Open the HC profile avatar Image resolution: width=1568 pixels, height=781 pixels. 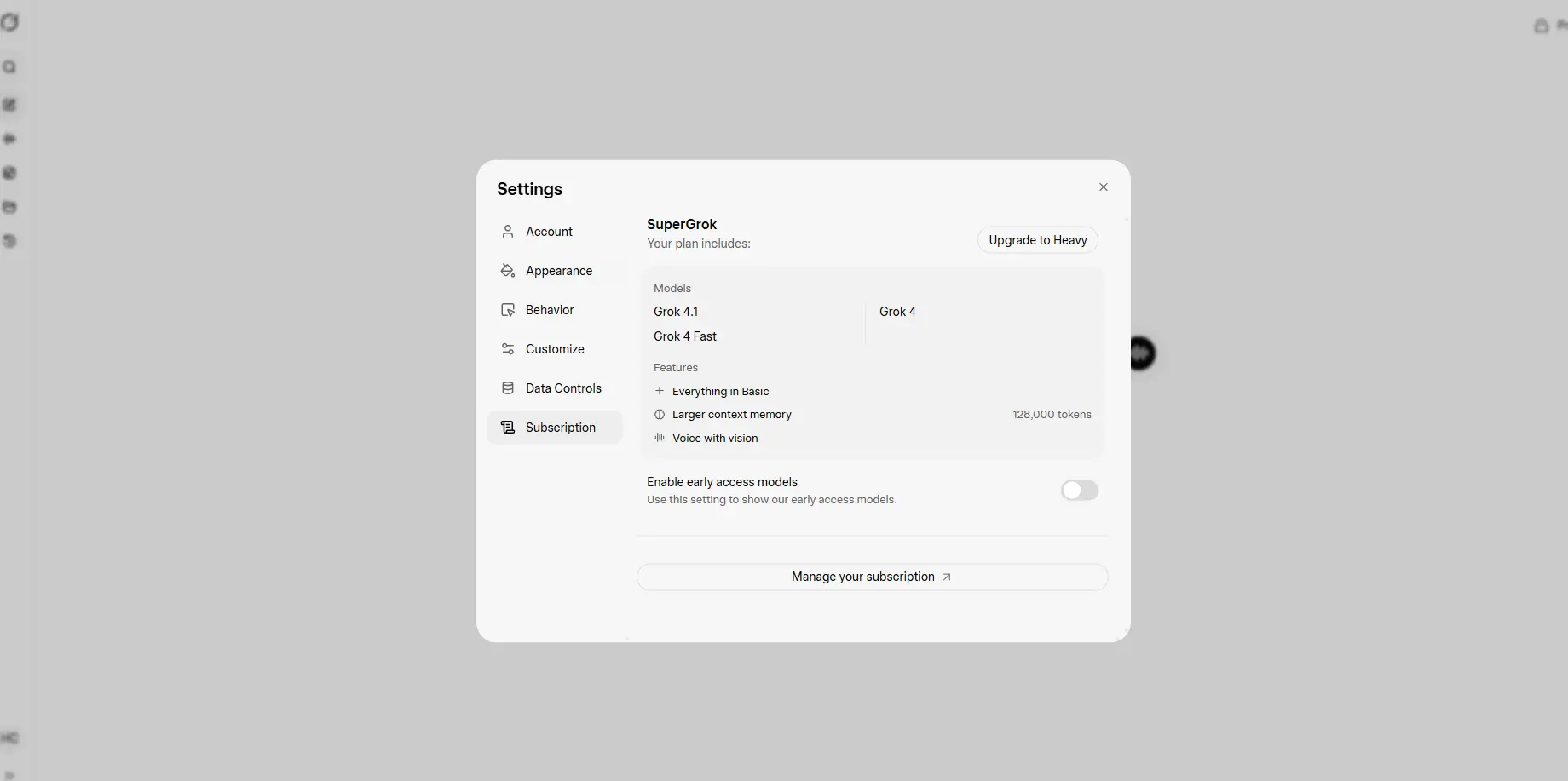pyautogui.click(x=9, y=738)
